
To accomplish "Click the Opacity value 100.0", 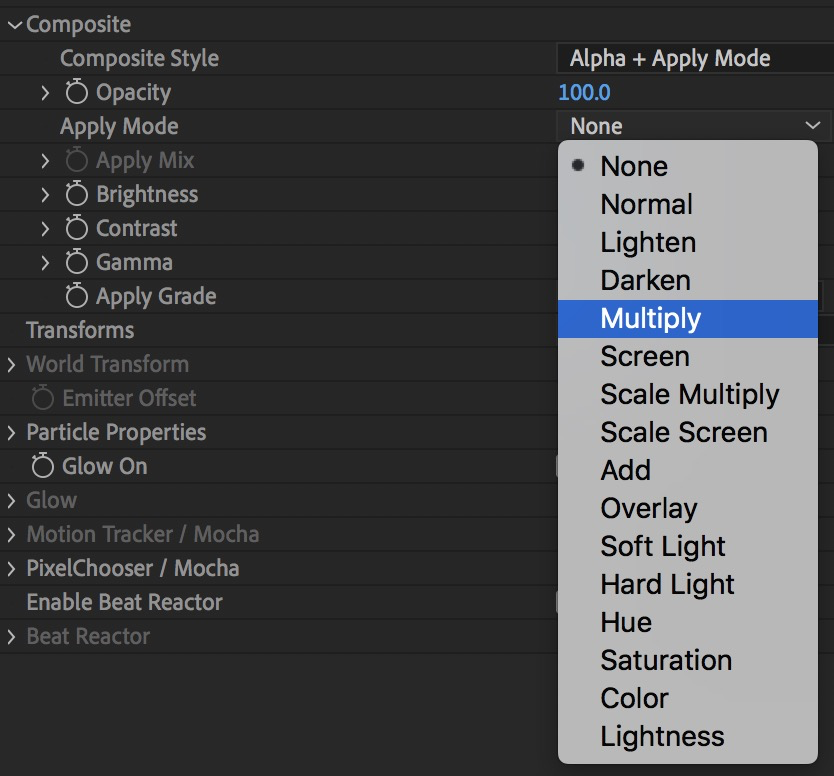I will point(584,93).
